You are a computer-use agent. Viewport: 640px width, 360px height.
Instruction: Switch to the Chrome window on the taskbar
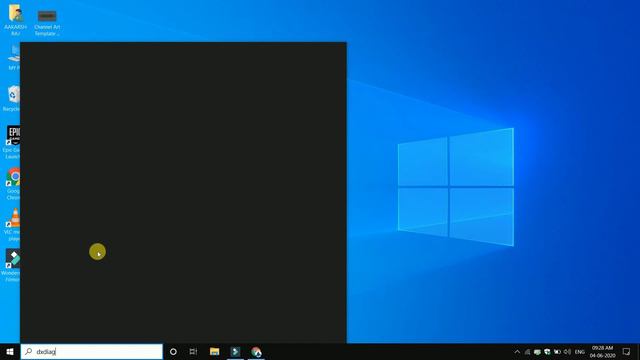pos(256,351)
